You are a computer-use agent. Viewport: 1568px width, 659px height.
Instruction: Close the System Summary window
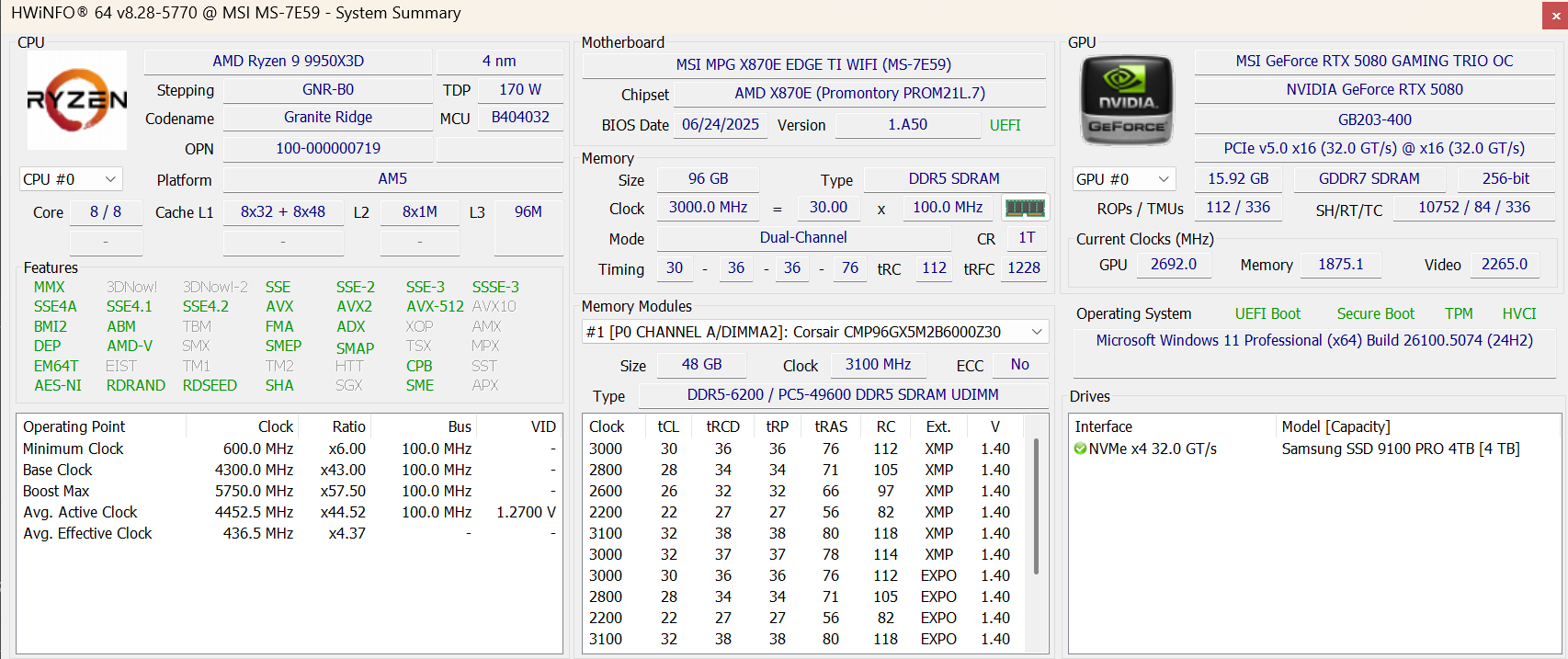(x=1554, y=16)
